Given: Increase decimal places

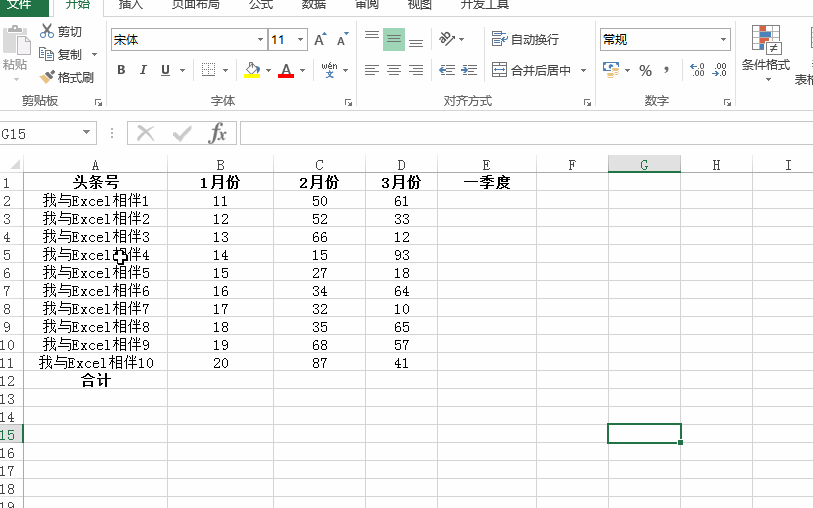Looking at the screenshot, I should (697, 69).
